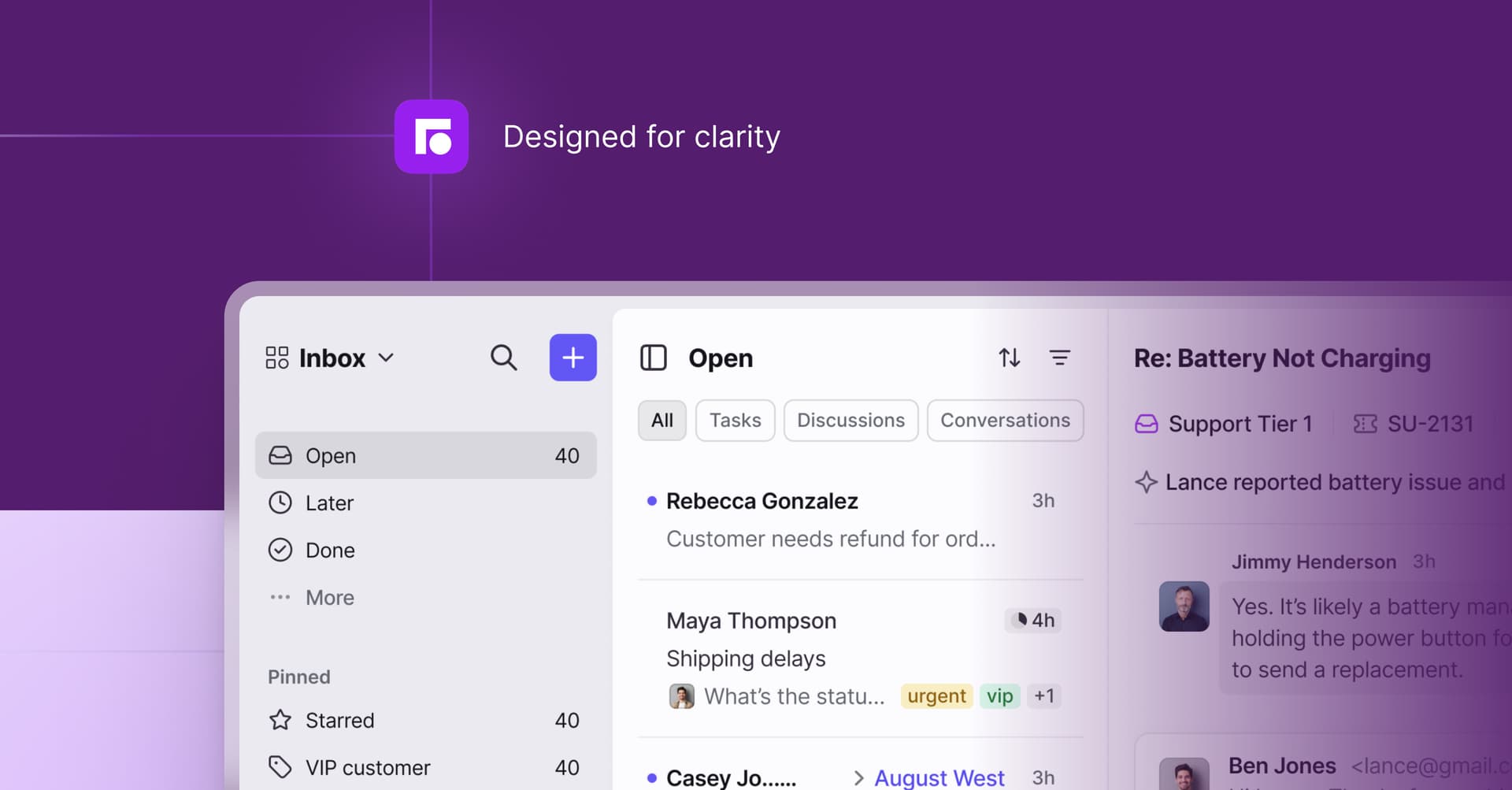This screenshot has width=1512, height=790.
Task: Select the Done checkmark icon
Action: [280, 550]
